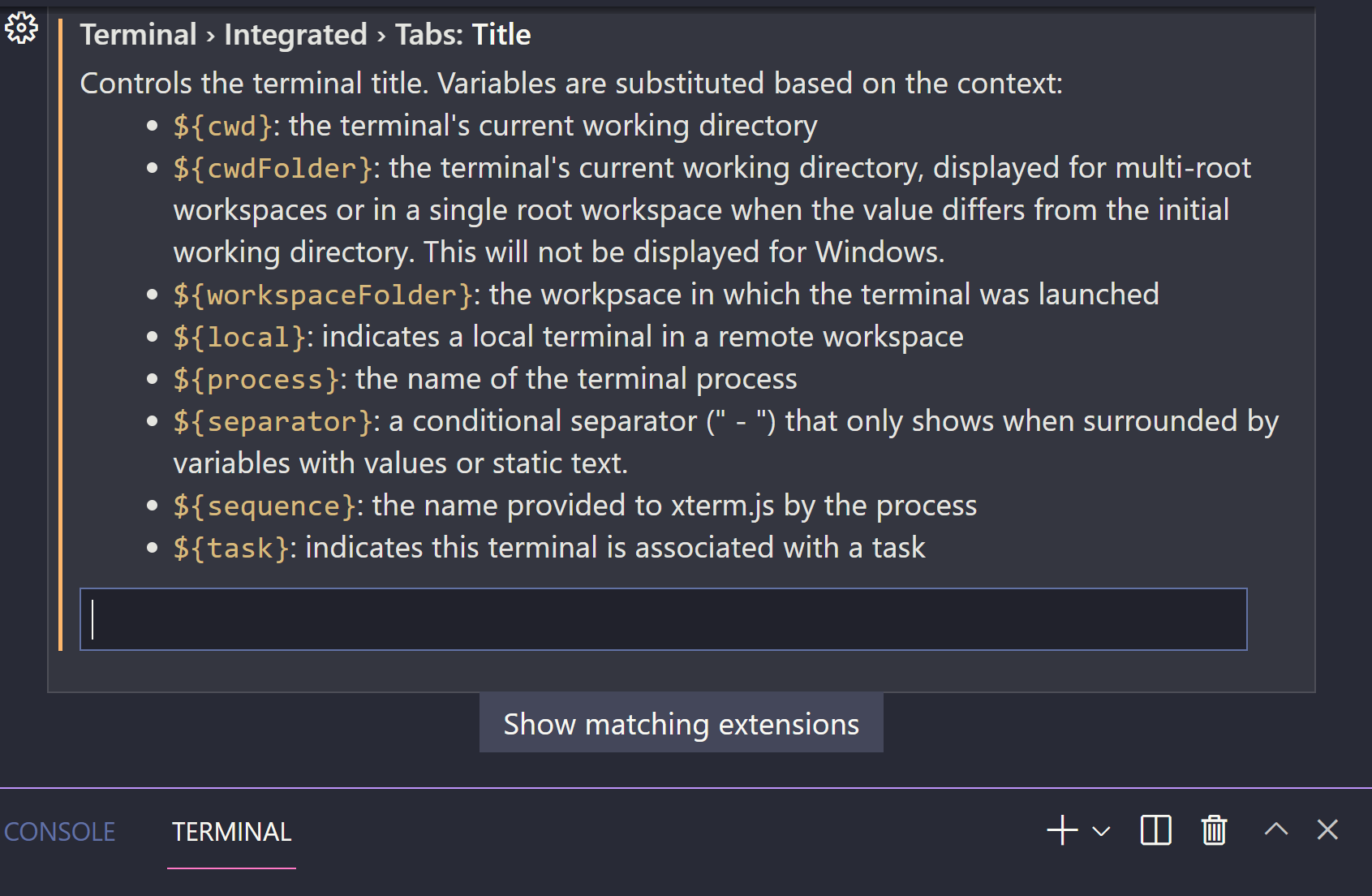
Task: Select the TERMINAL tab
Action: [230, 831]
